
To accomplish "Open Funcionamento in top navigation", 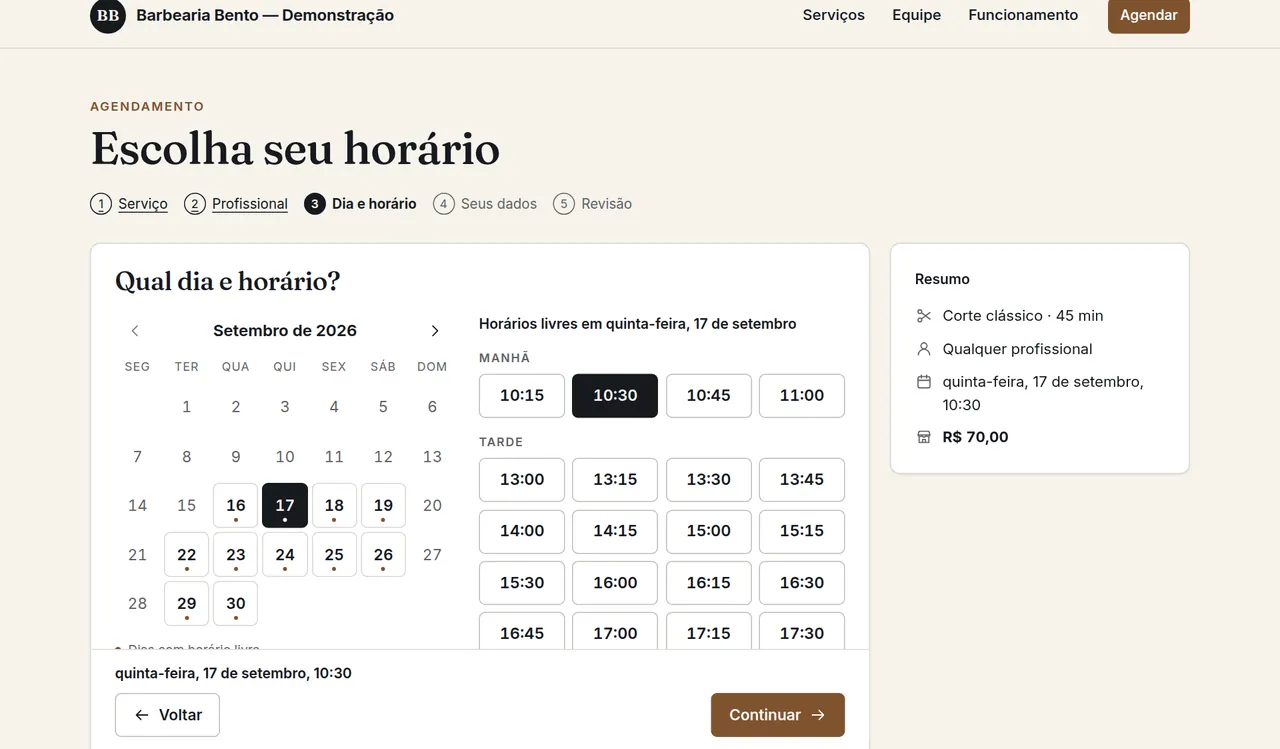I will 1023,15.
